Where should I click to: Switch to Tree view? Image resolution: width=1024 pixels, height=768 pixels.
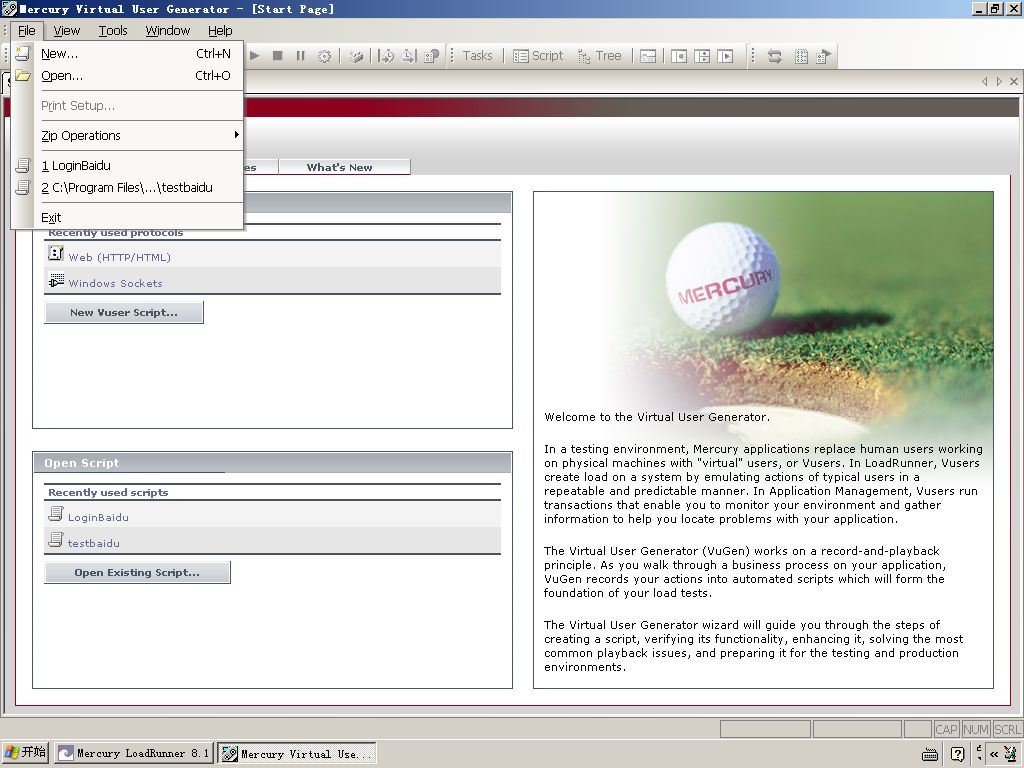[600, 56]
